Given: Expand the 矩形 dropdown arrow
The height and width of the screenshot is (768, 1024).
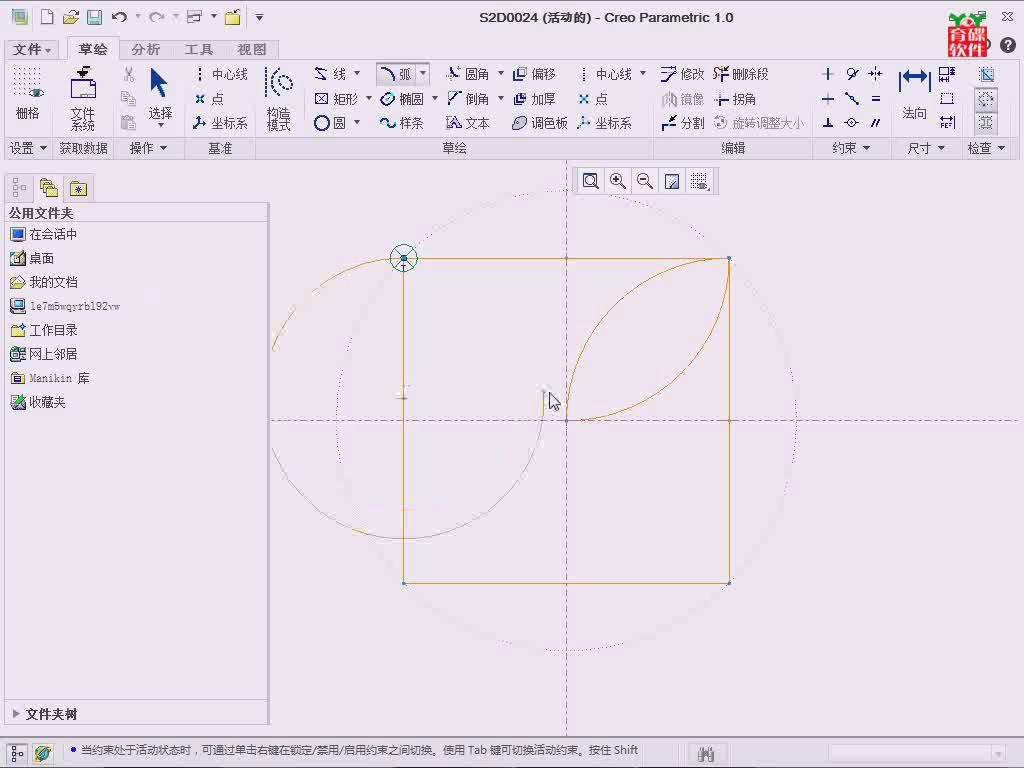Looking at the screenshot, I should [x=368, y=98].
